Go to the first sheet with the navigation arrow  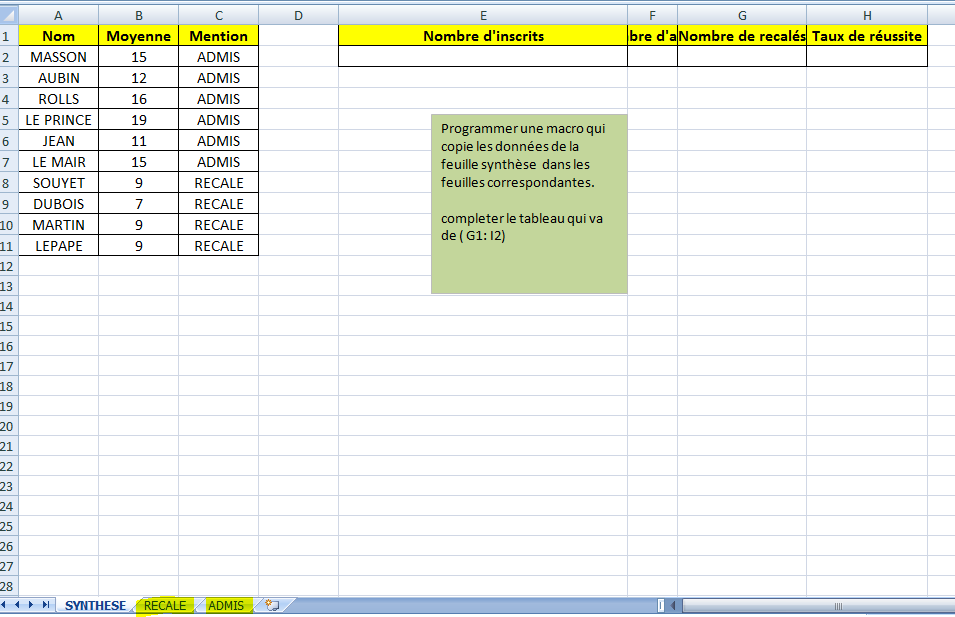(x=4, y=605)
